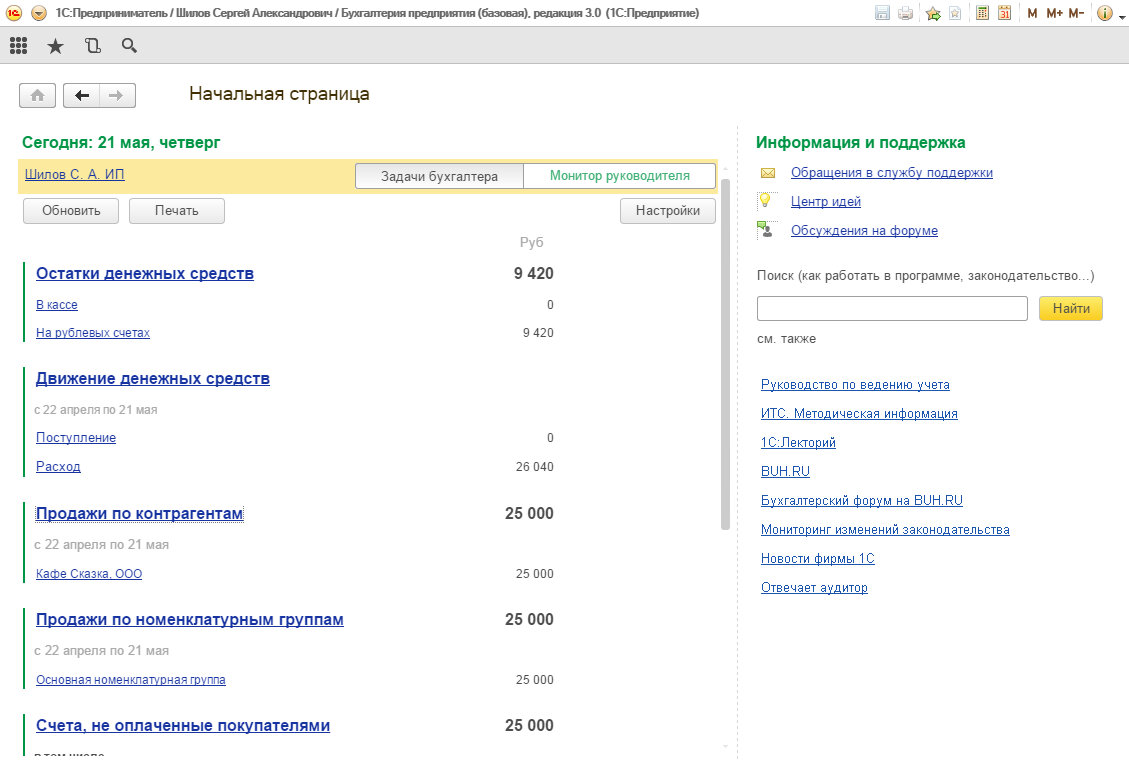1129x767 pixels.
Task: Switch to Задачи бухгалтера tab
Action: point(439,176)
